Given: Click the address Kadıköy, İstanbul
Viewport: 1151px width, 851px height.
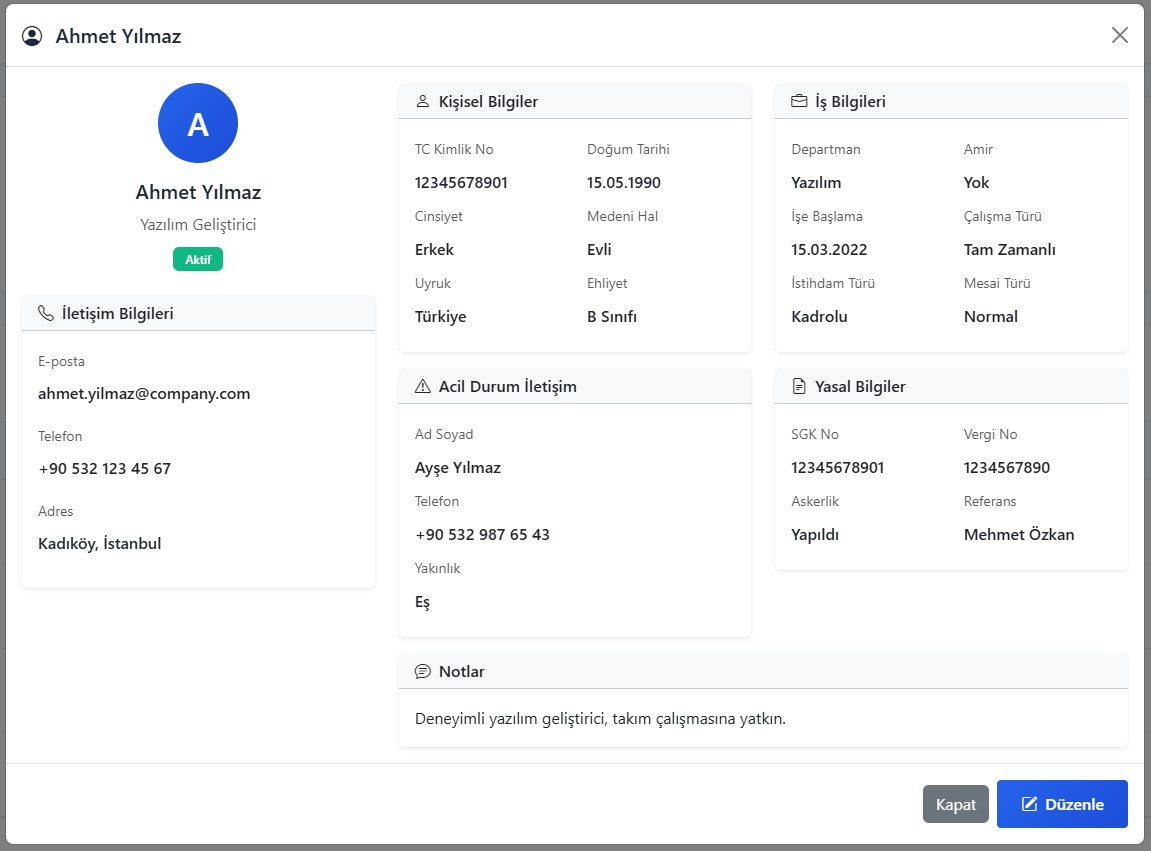Looking at the screenshot, I should [100, 544].
